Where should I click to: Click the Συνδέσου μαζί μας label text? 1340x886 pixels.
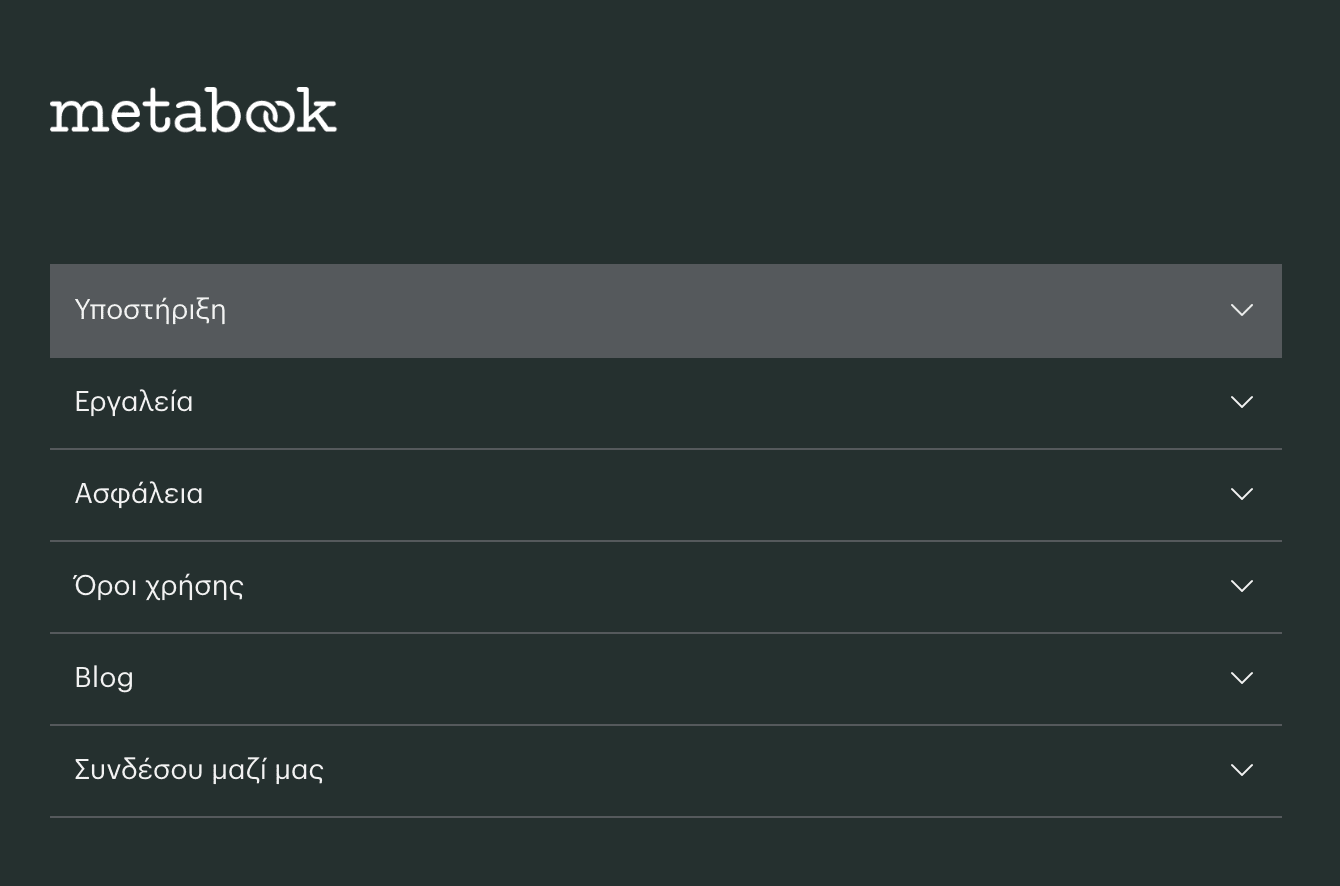point(199,770)
